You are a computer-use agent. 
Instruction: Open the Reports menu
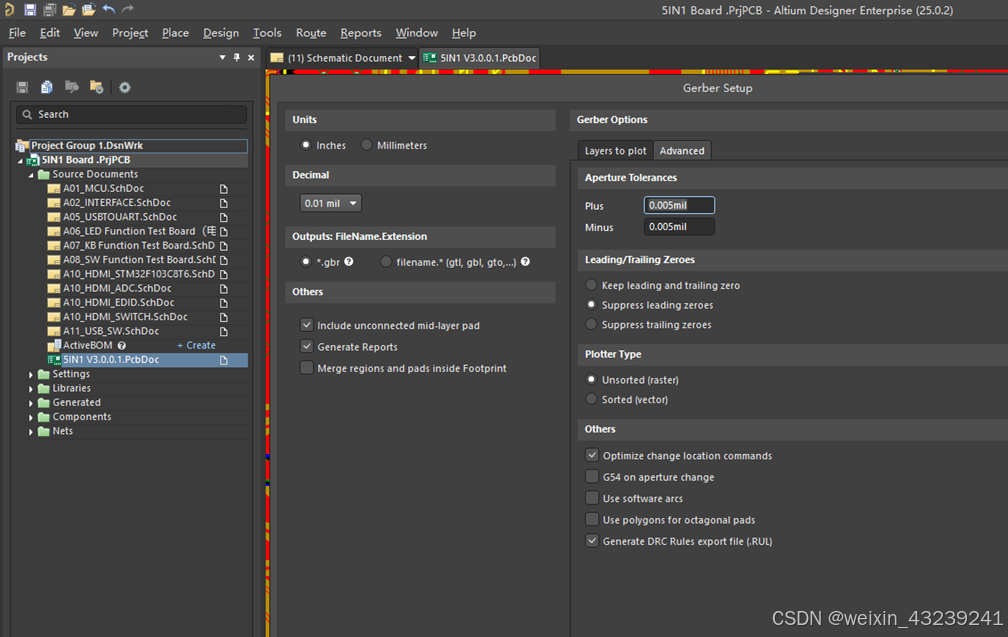(361, 33)
